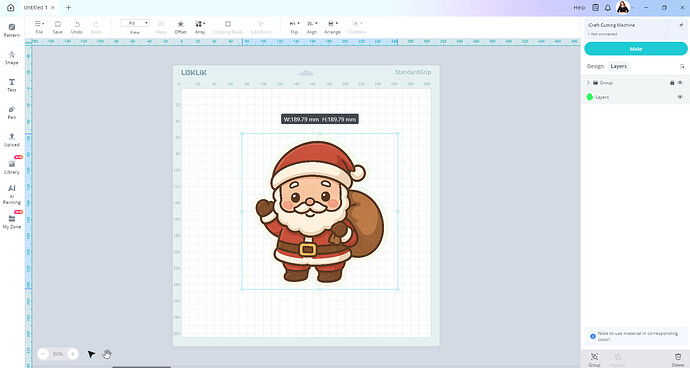The image size is (690, 368).
Task: Switch to the Layers tab
Action: 619,66
